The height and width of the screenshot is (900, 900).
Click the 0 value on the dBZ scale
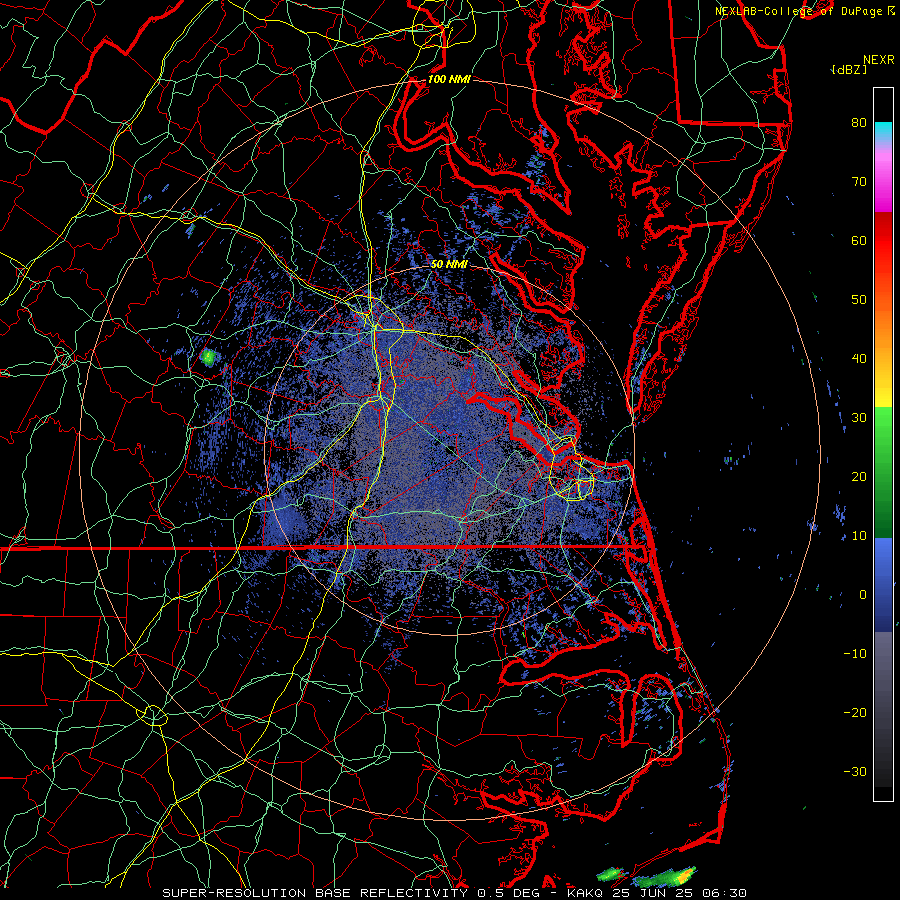[x=863, y=595]
